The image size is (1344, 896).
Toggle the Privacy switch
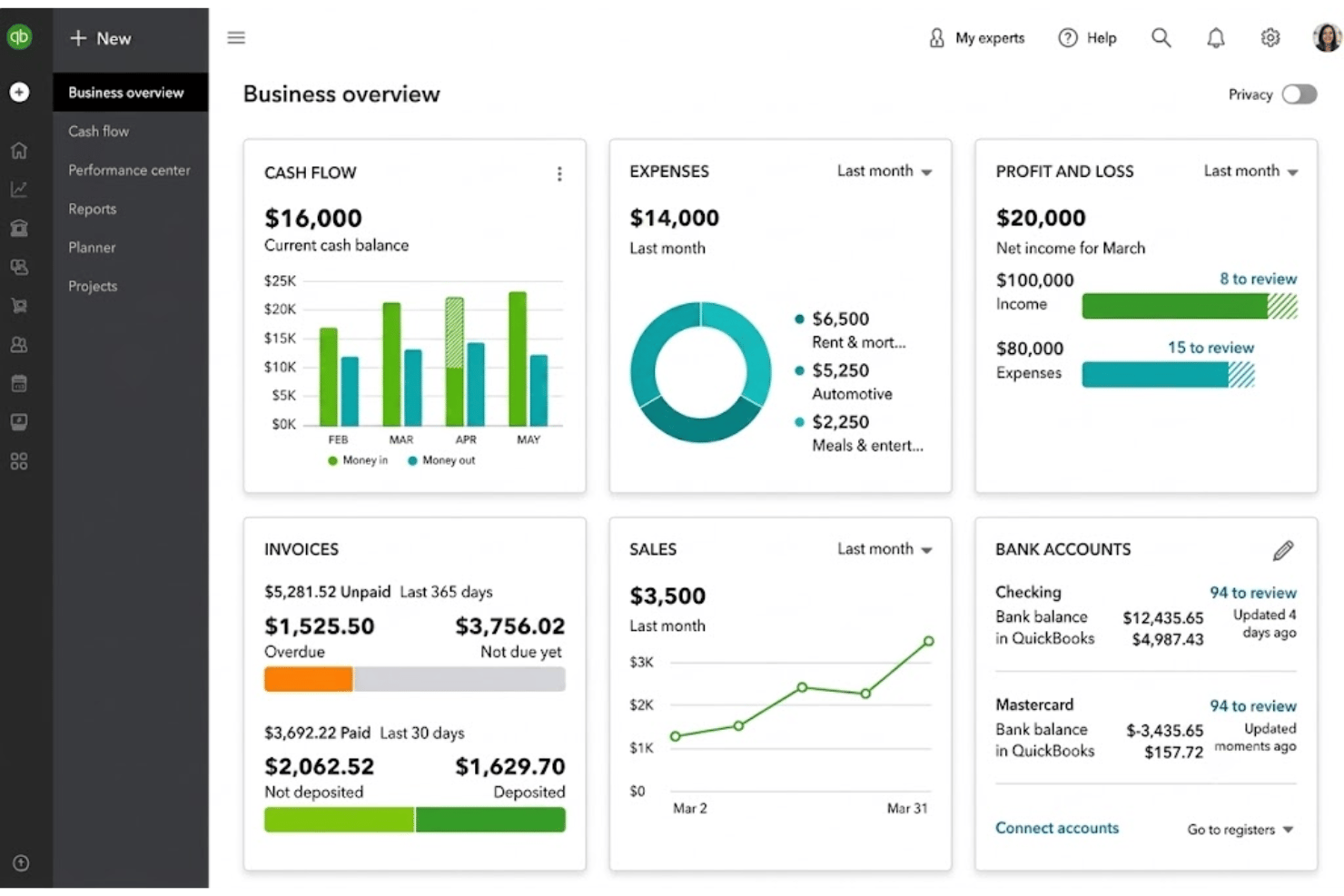(x=1300, y=94)
